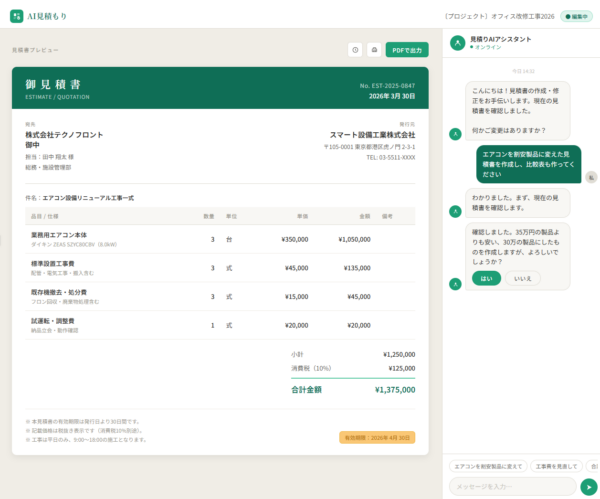
Task: Click the user avatar beside the green message
Action: [591, 176]
